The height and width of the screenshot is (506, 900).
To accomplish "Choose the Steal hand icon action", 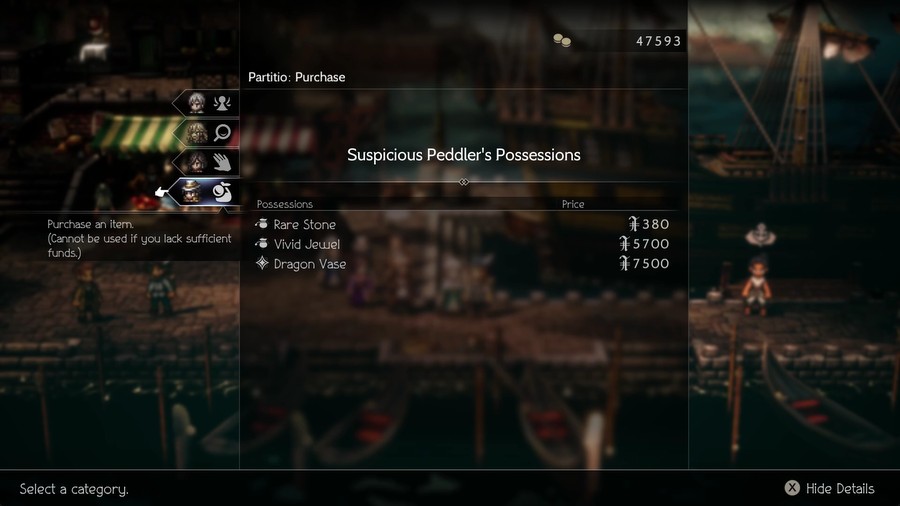I will point(222,163).
